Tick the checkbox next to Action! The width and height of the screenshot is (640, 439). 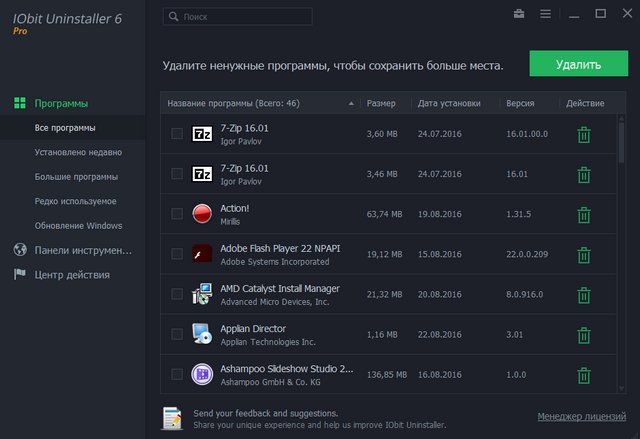pos(177,214)
